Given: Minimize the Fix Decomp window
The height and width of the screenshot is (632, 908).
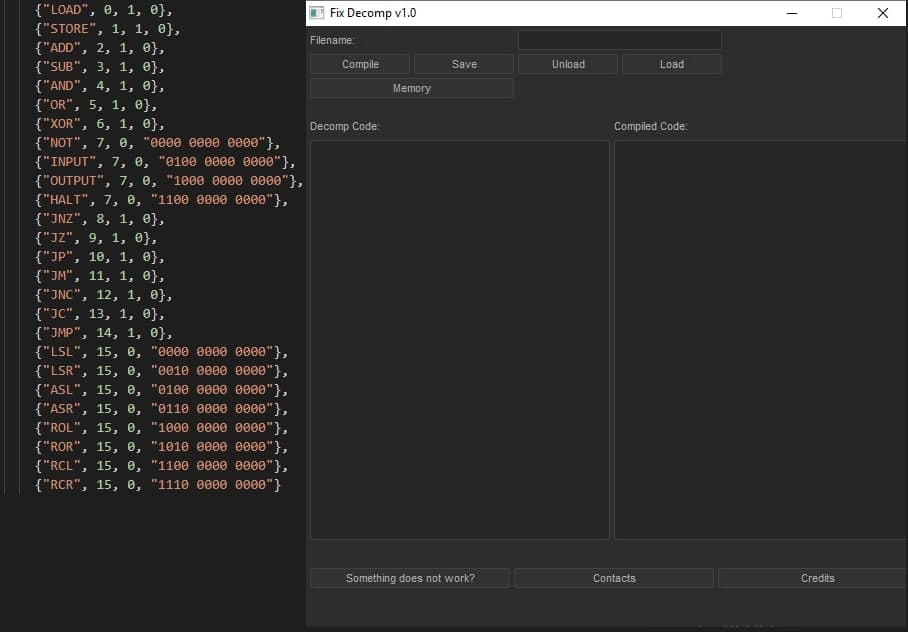Looking at the screenshot, I should pos(792,13).
